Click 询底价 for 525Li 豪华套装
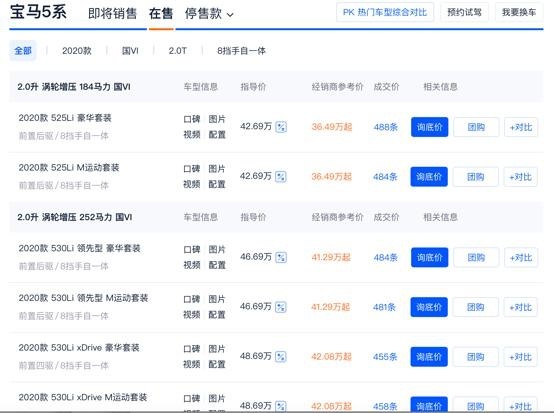The height and width of the screenshot is (413, 554). 429,127
